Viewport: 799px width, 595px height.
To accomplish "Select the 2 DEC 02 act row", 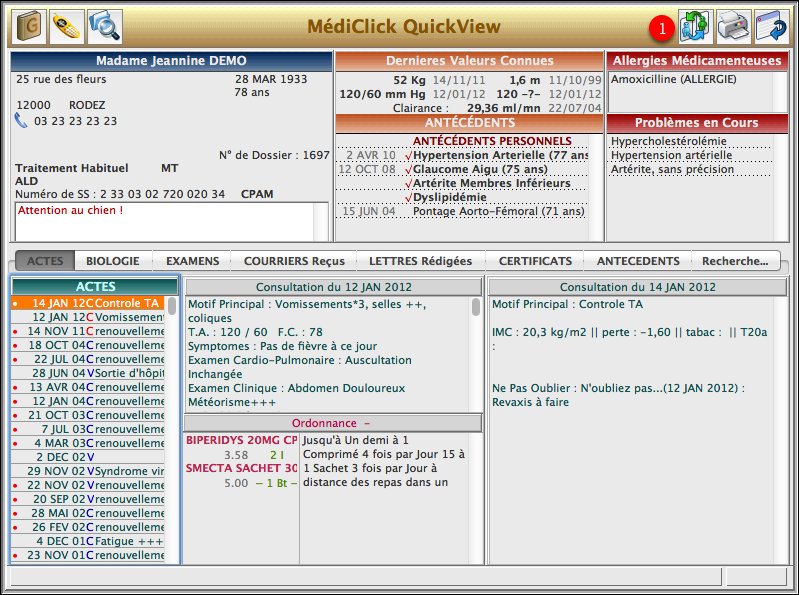I will [88, 457].
